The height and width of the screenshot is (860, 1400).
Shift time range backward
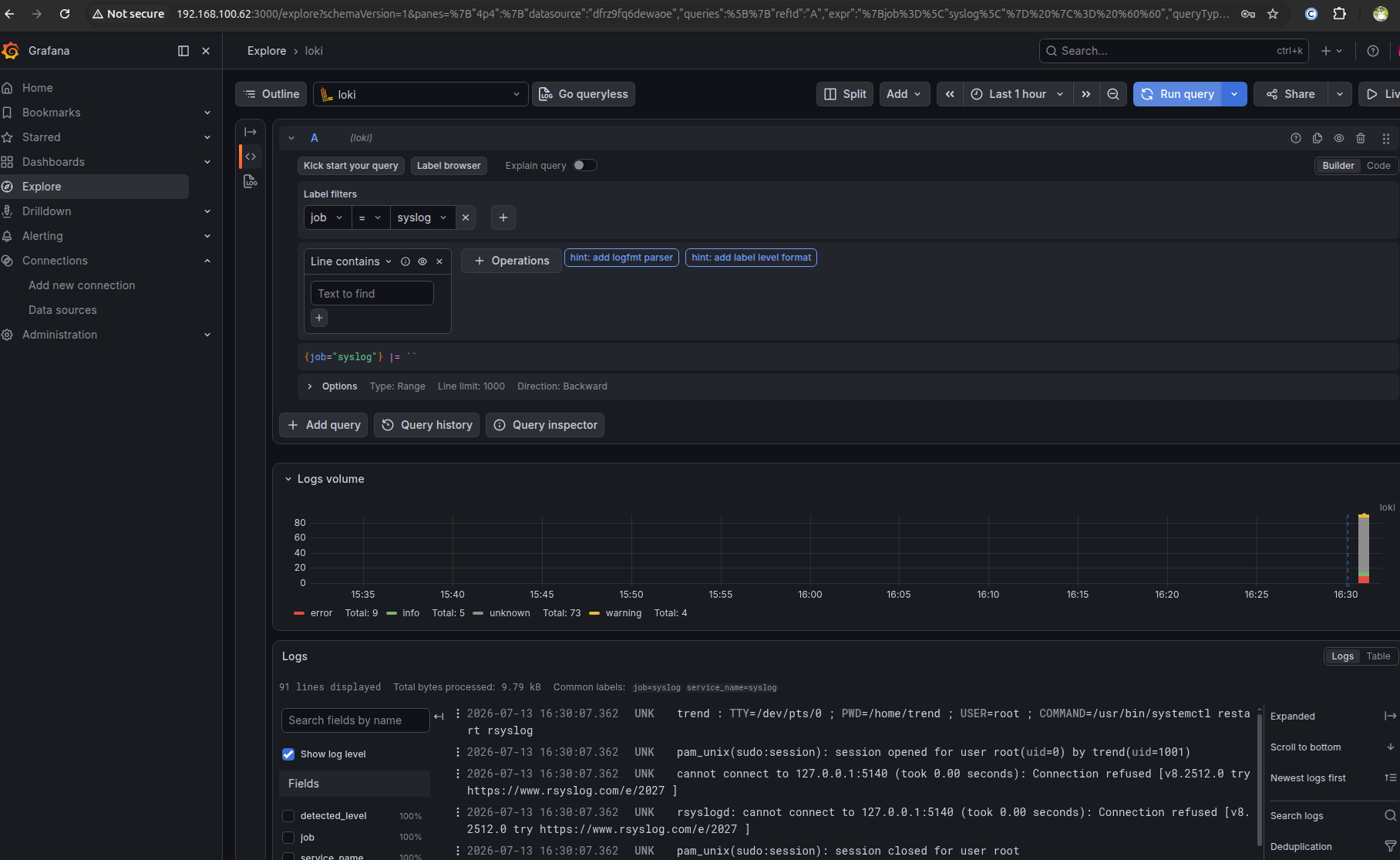coord(950,94)
